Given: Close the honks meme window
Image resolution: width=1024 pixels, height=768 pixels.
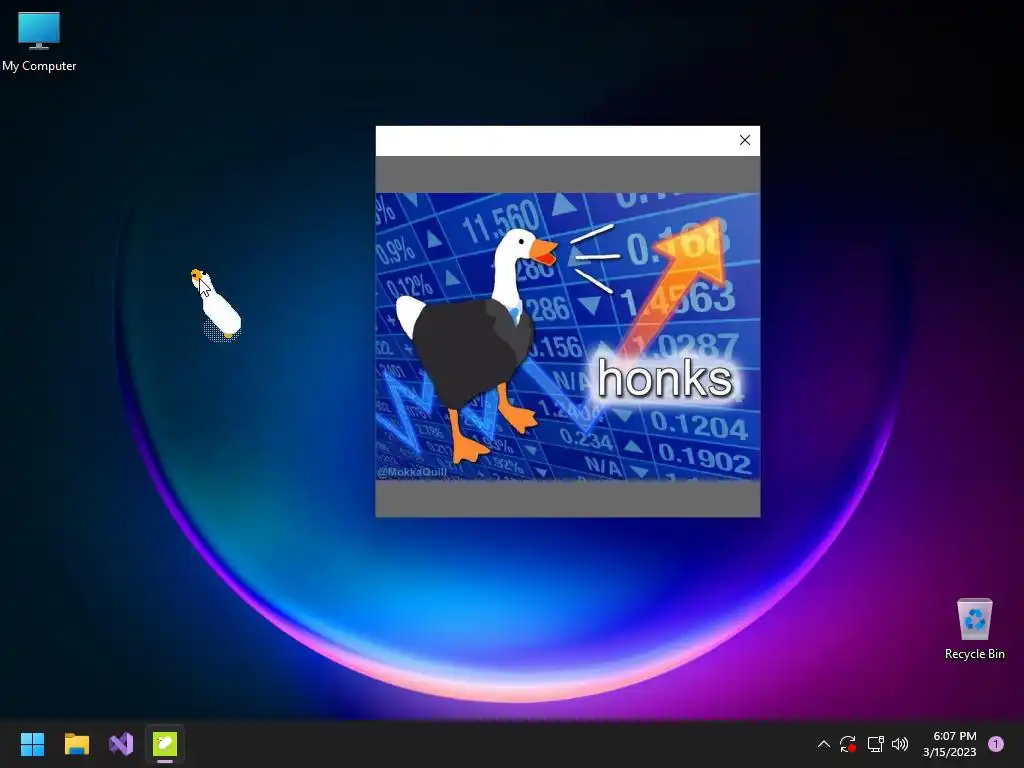Looking at the screenshot, I should coord(744,140).
